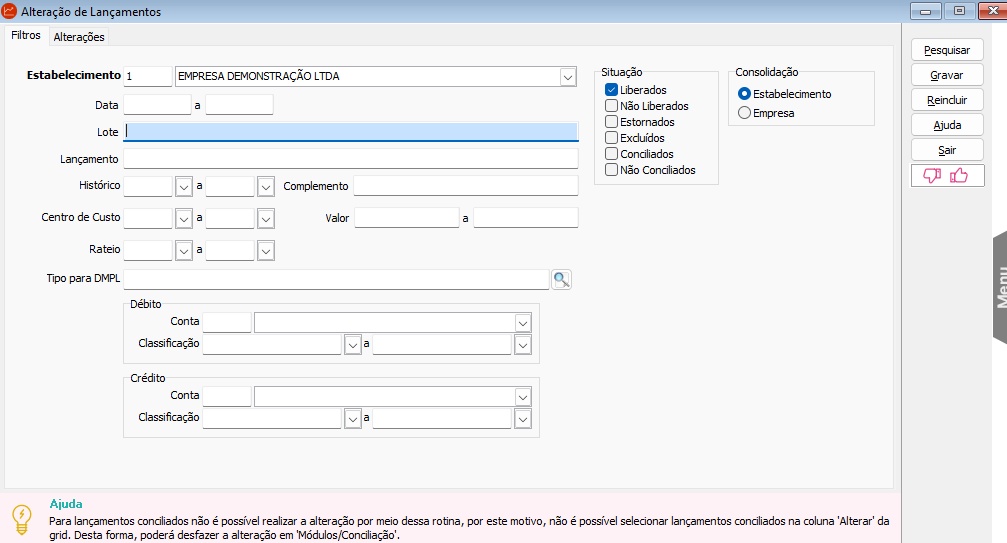Image resolution: width=1007 pixels, height=543 pixels.
Task: Select the Filtros tab
Action: click(26, 35)
